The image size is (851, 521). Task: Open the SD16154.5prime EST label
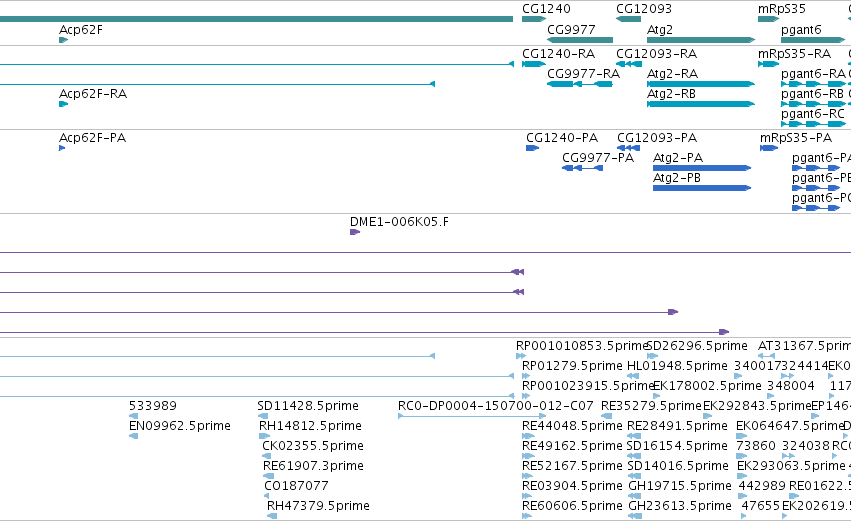pyautogui.click(x=677, y=446)
